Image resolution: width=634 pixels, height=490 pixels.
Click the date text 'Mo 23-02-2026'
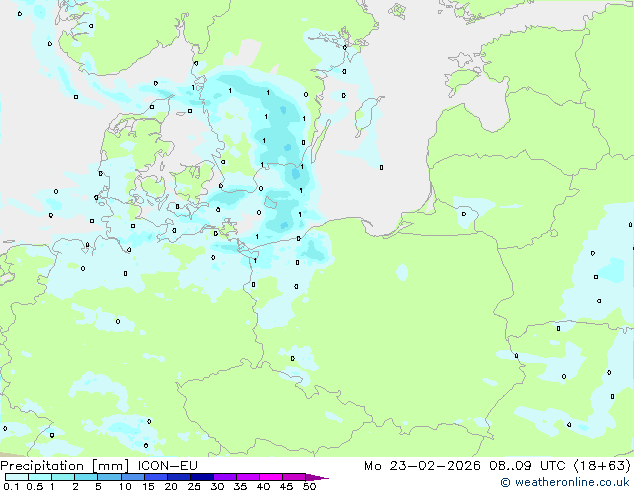[x=422, y=466]
